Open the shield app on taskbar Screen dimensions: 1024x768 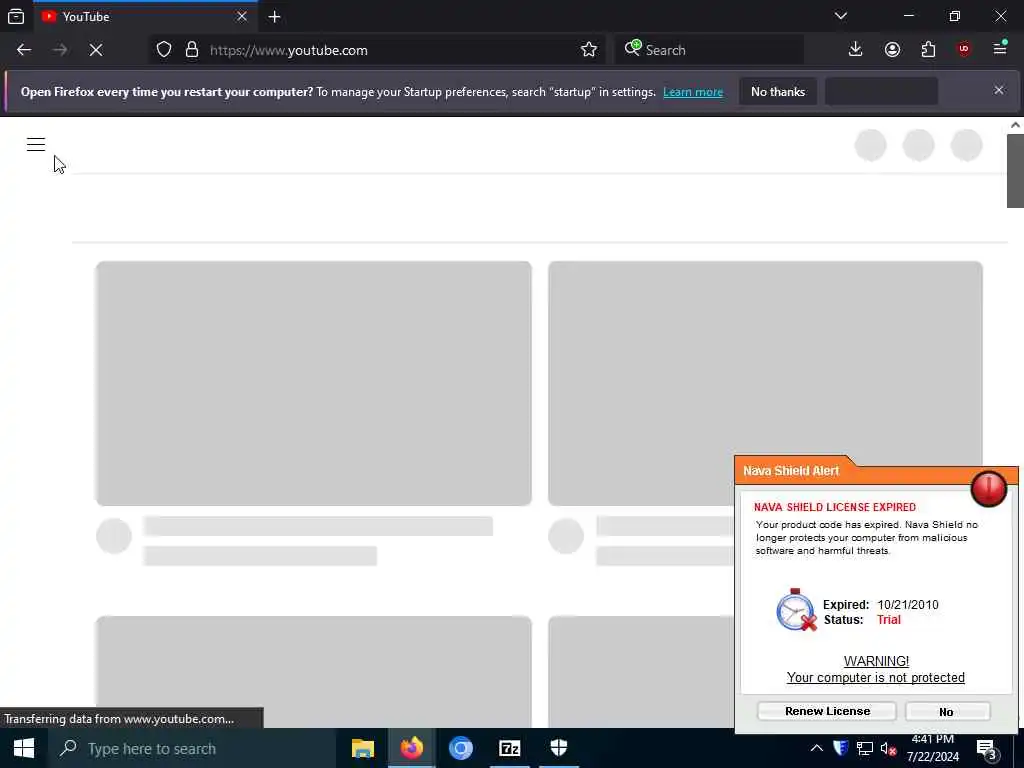559,748
